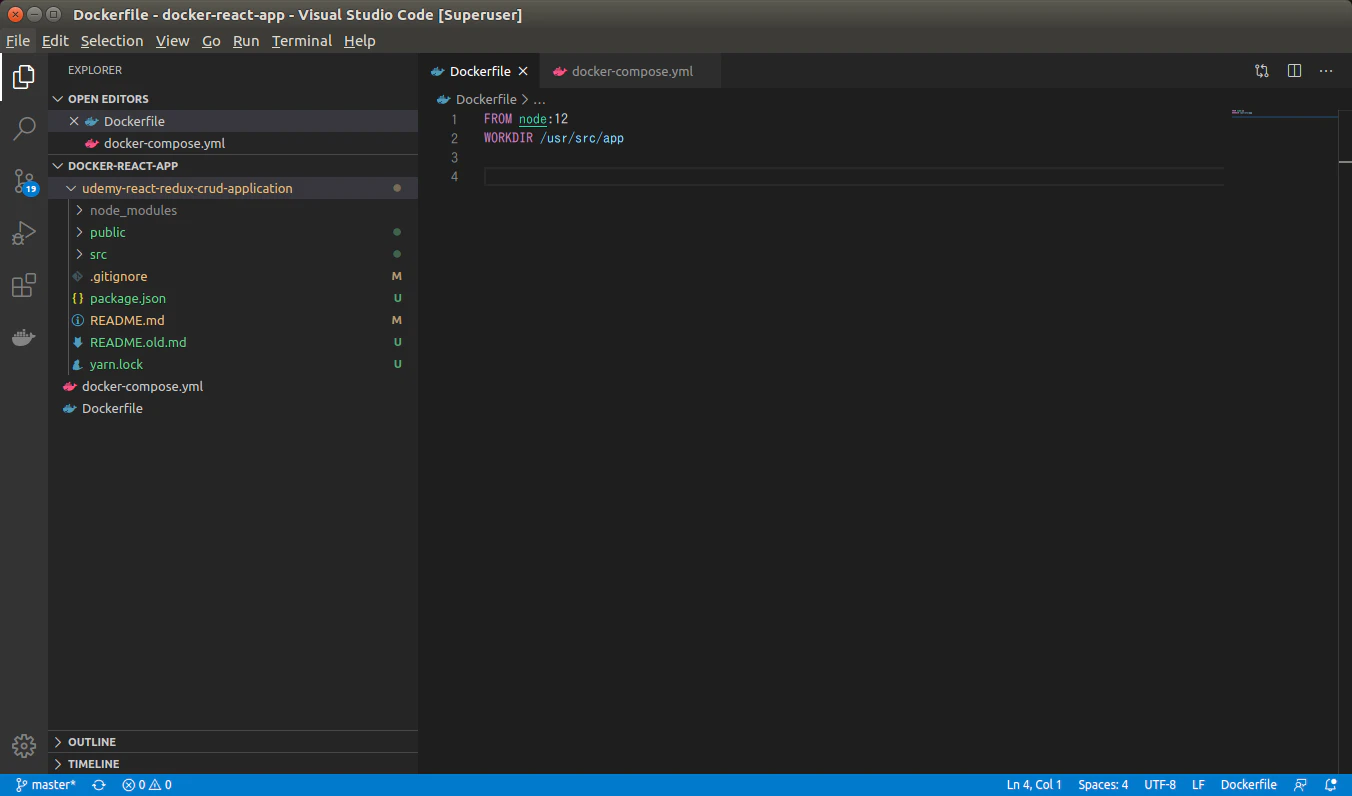Screen dimensions: 1352x796
Task: Open the File menu
Action: (18, 41)
